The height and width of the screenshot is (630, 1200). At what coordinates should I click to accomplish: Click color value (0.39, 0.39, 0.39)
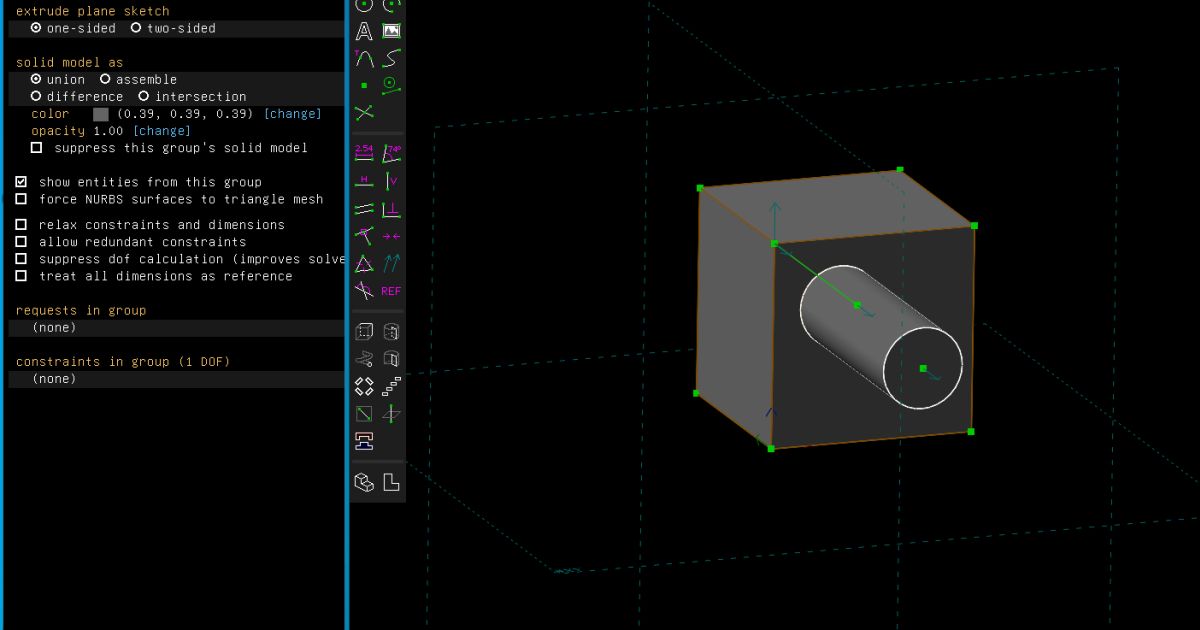[185, 114]
